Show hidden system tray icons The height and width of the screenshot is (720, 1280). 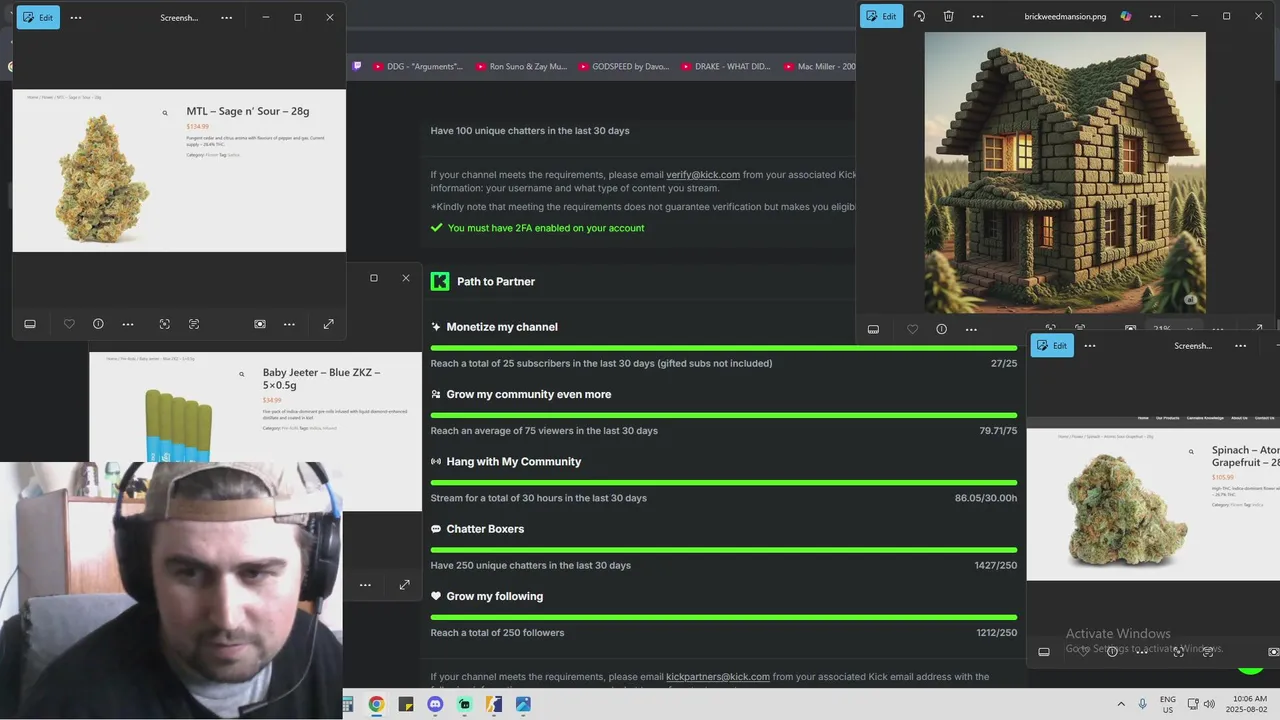click(1120, 704)
